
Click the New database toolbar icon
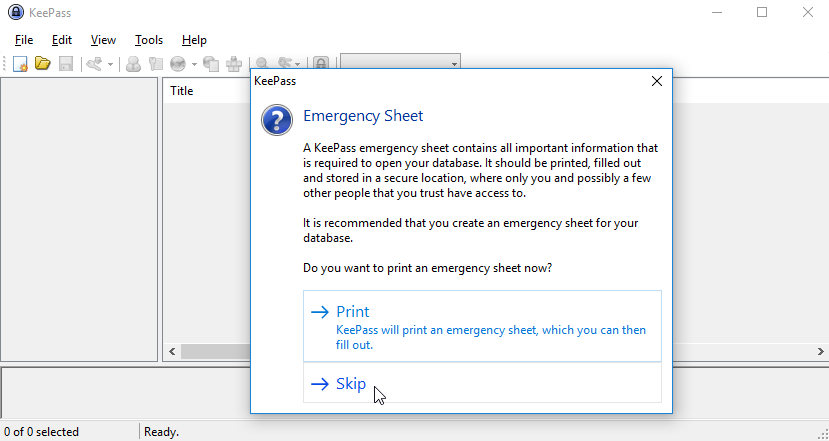pos(21,63)
